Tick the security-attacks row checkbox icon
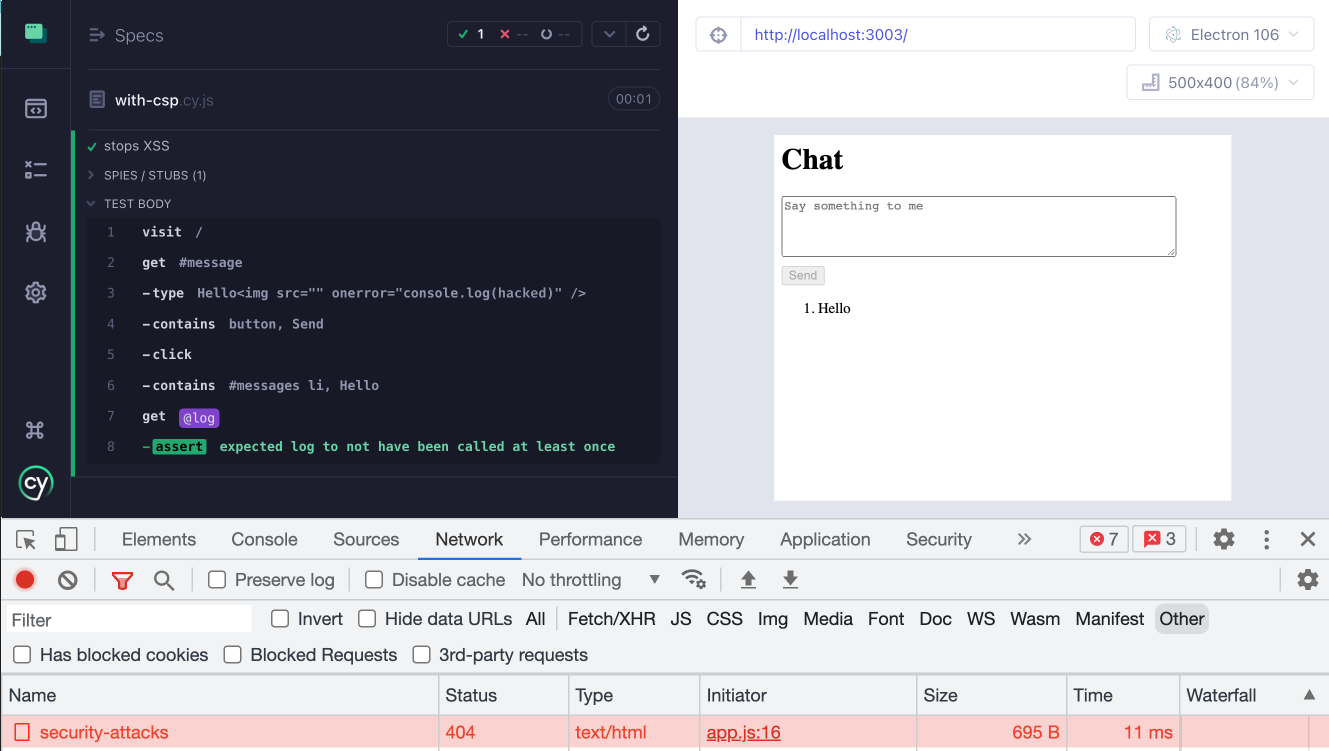 21,733
